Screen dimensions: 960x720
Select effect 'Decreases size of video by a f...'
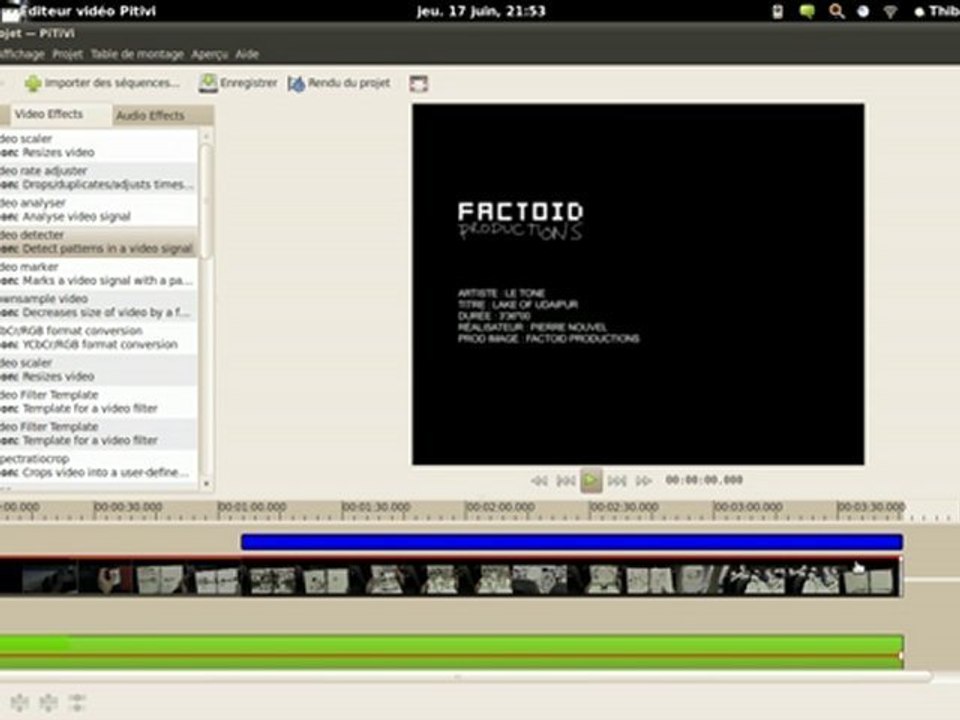coord(98,306)
